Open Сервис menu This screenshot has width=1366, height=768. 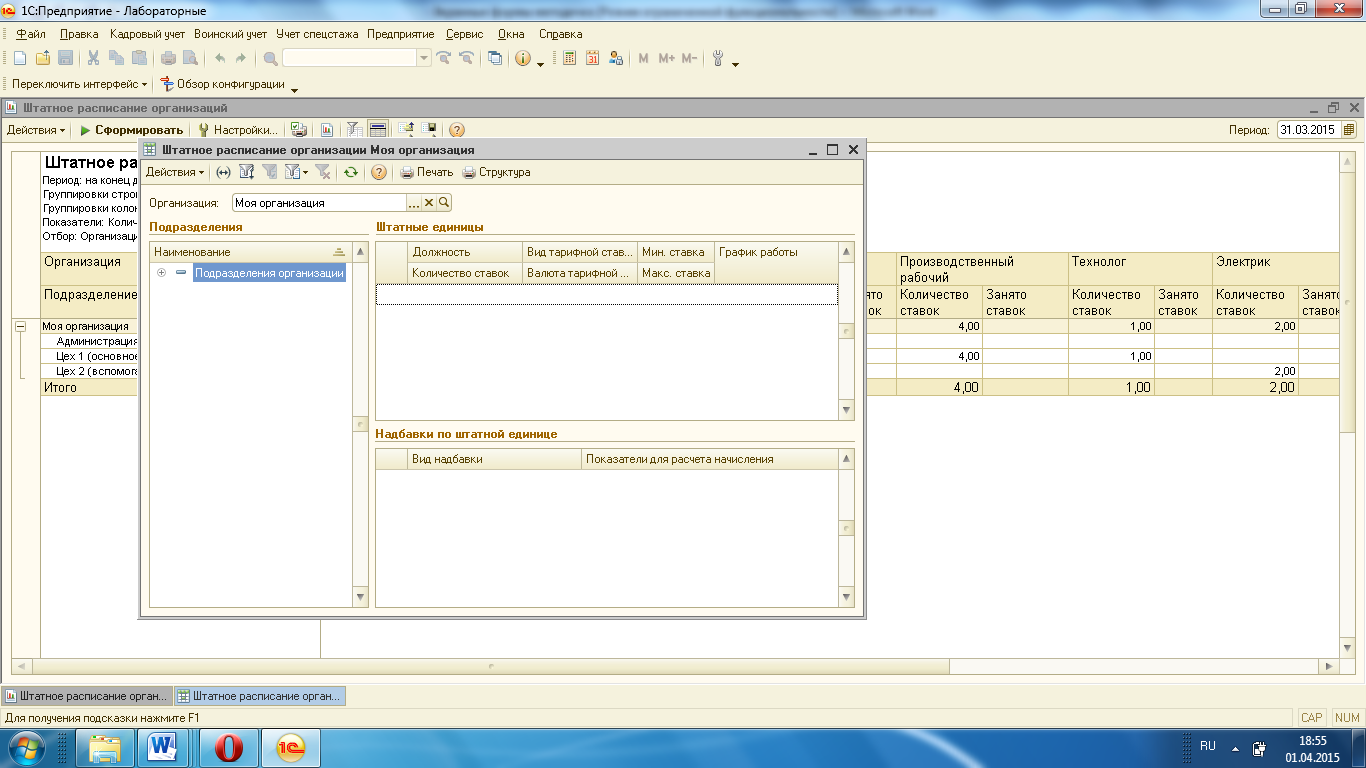click(x=464, y=34)
